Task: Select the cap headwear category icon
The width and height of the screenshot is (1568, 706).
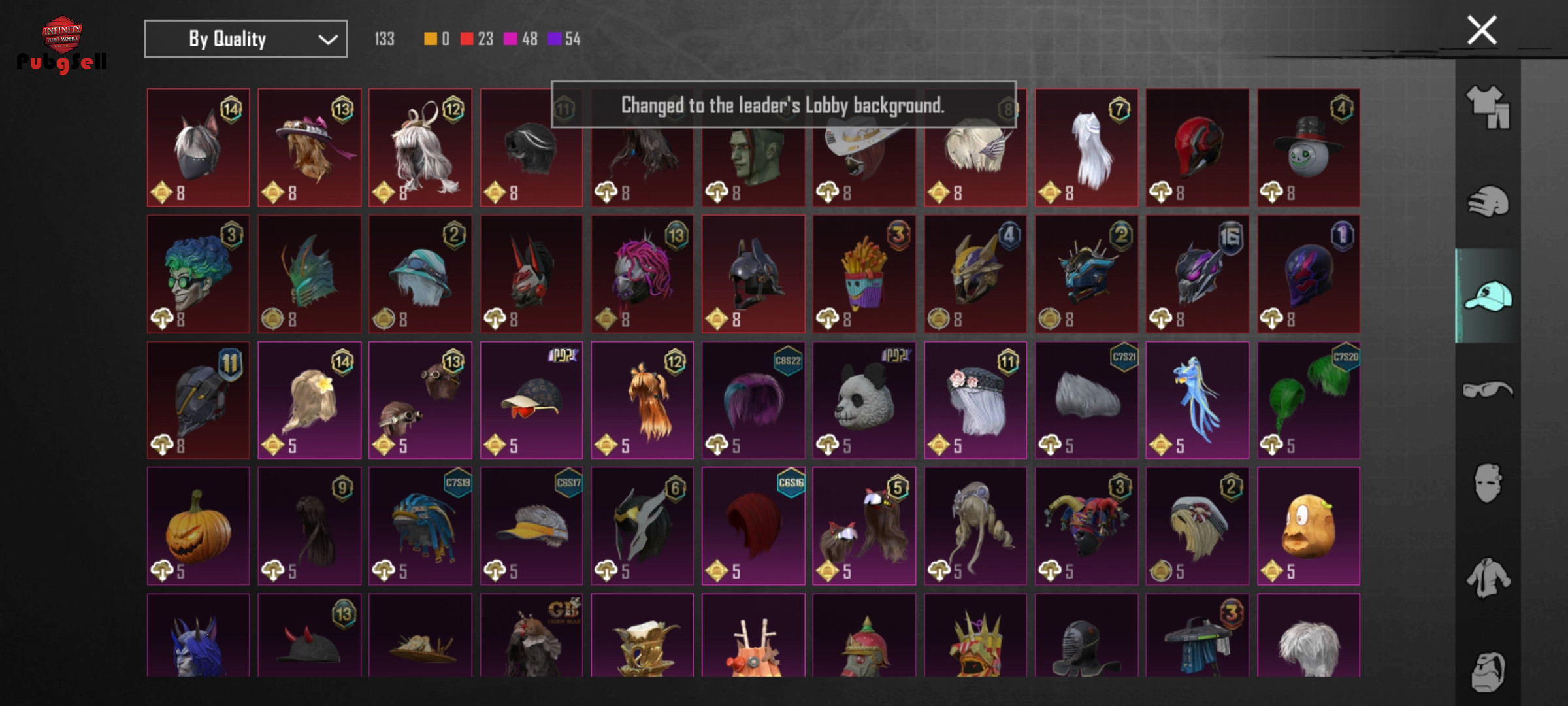Action: 1488,296
